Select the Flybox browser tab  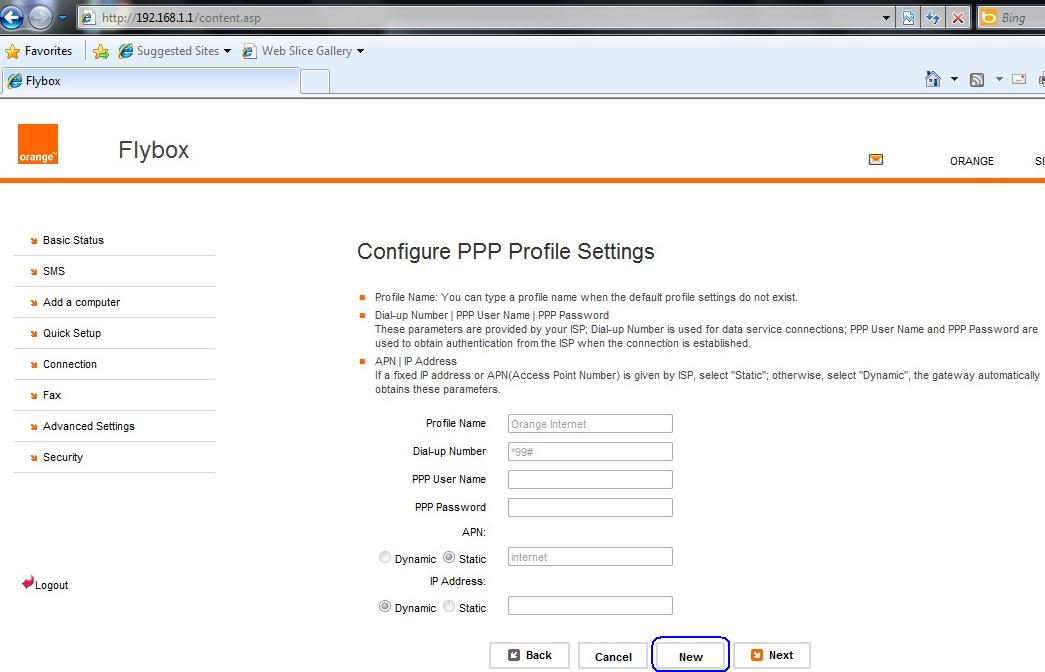coord(151,81)
